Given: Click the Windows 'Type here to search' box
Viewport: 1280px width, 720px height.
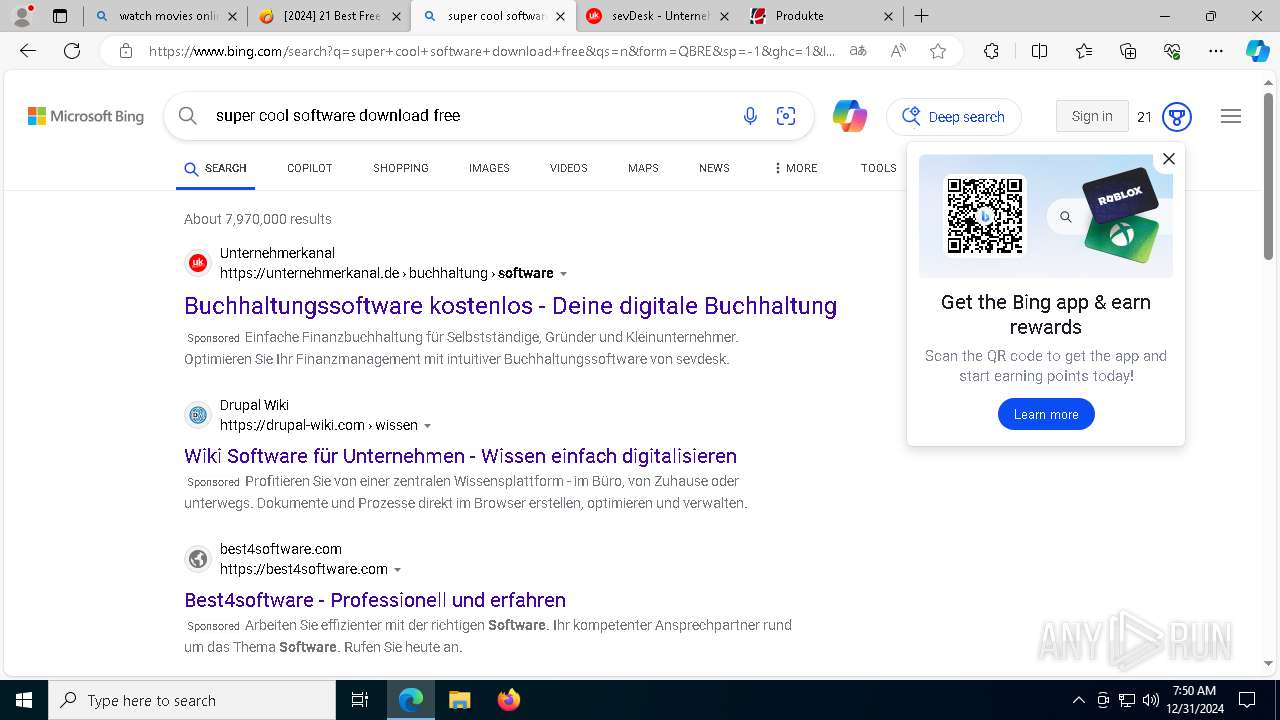Looking at the screenshot, I should click(192, 700).
